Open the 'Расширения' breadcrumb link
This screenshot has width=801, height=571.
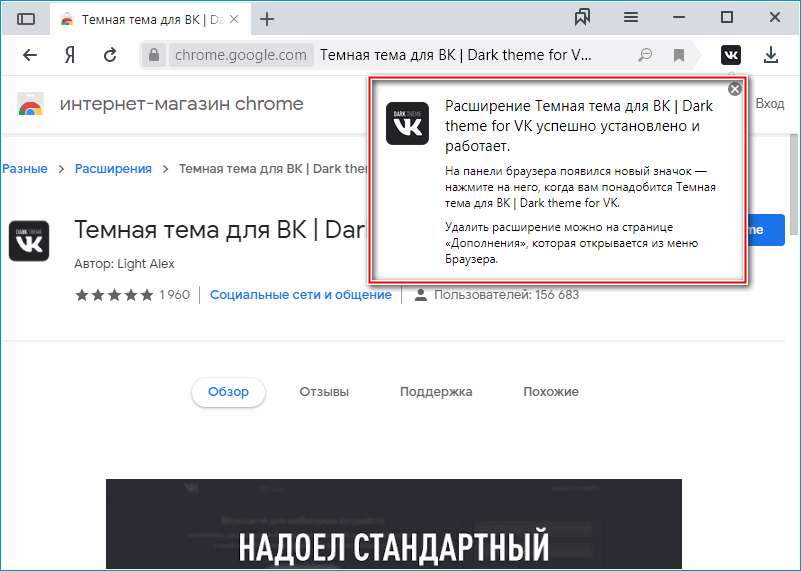point(113,169)
